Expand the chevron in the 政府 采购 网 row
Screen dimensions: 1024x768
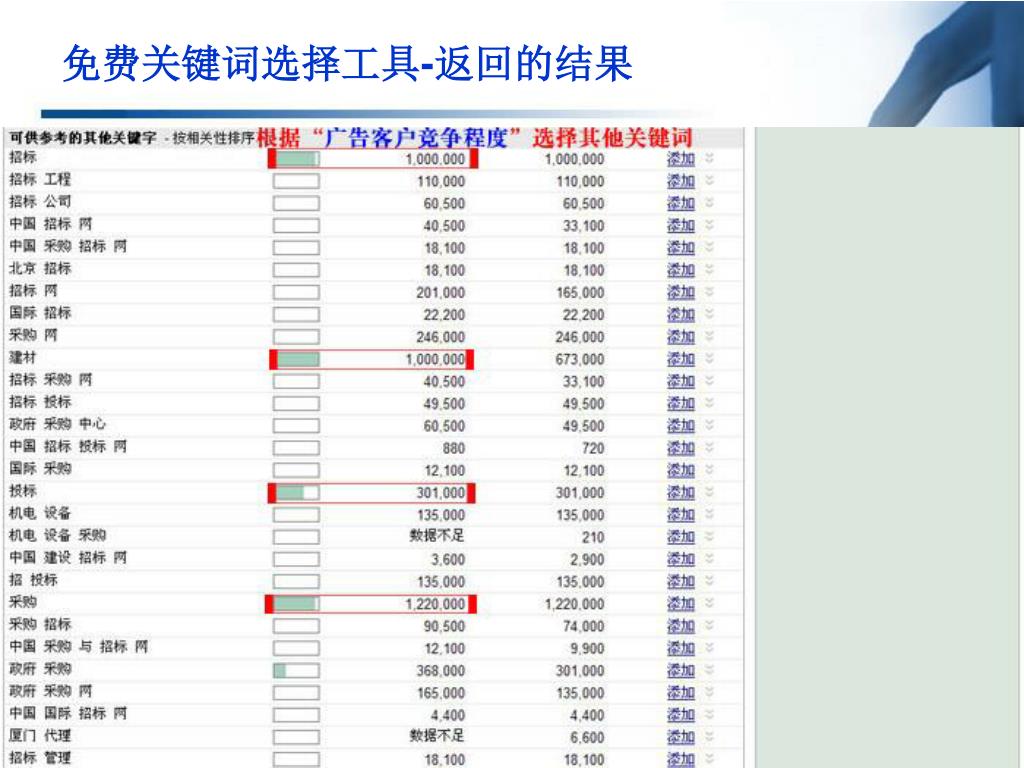coord(709,692)
